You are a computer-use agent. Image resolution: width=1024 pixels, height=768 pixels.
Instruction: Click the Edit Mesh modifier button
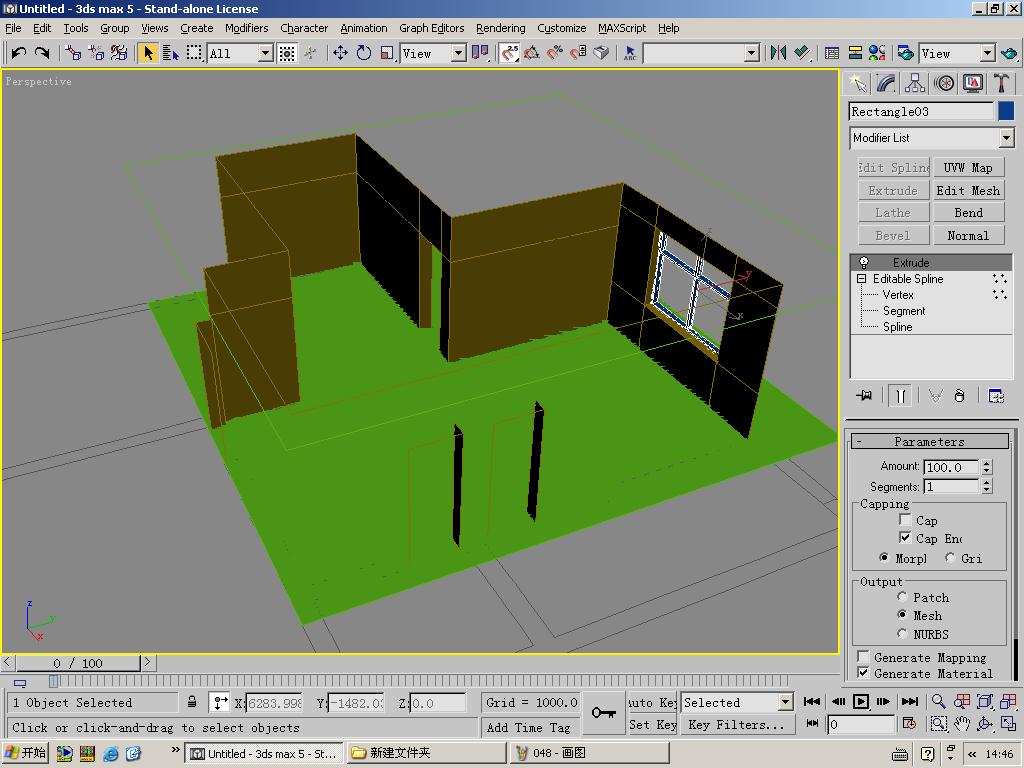[x=968, y=191]
